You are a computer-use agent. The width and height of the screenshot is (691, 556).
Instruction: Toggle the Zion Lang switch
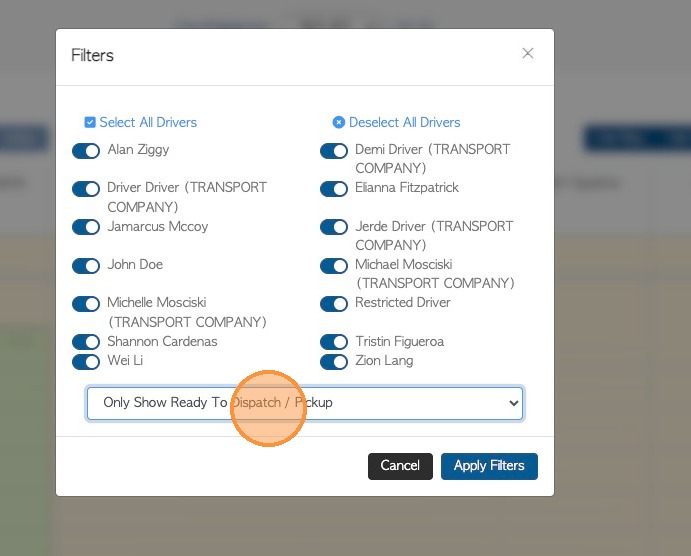[334, 361]
